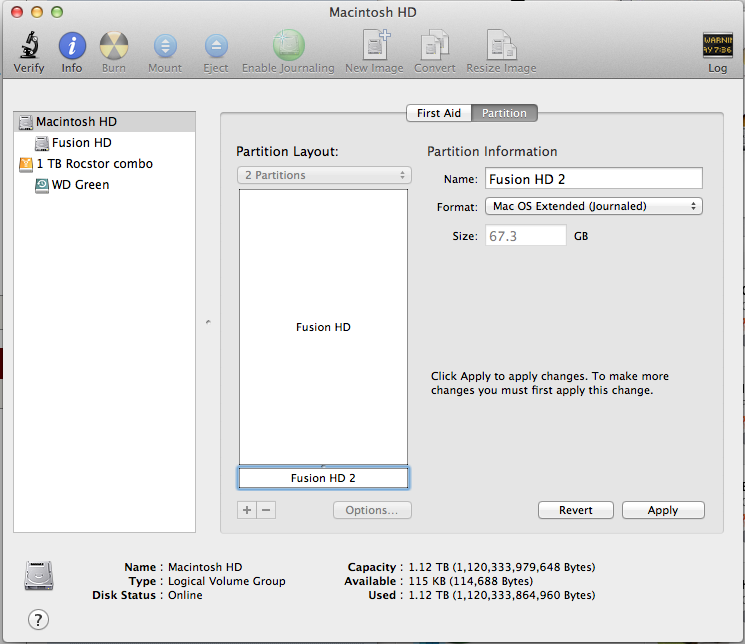
Task: Click the Partition Layout label
Action: pyautogui.click(x=287, y=152)
